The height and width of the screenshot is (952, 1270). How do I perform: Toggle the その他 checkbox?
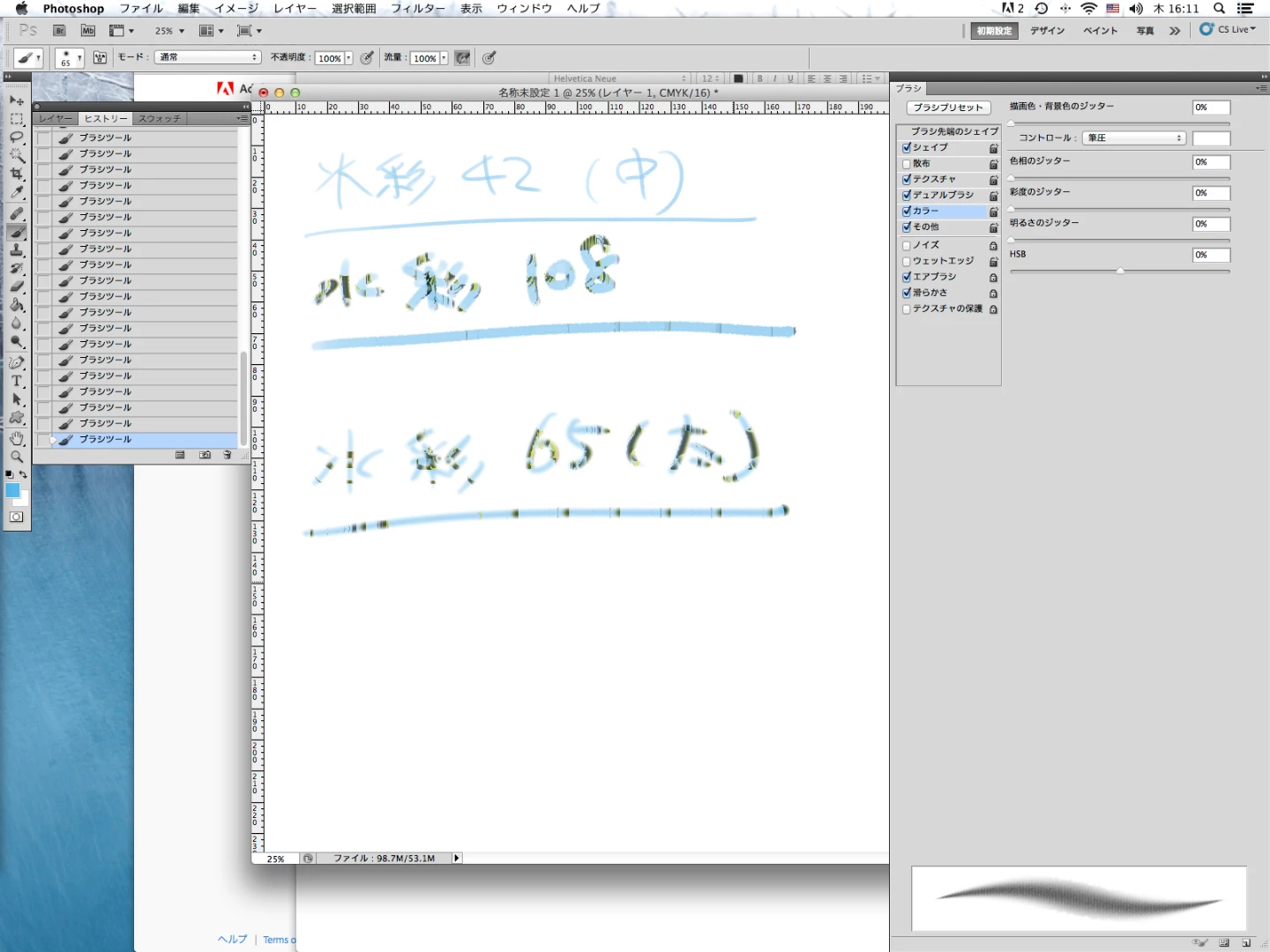(x=907, y=227)
